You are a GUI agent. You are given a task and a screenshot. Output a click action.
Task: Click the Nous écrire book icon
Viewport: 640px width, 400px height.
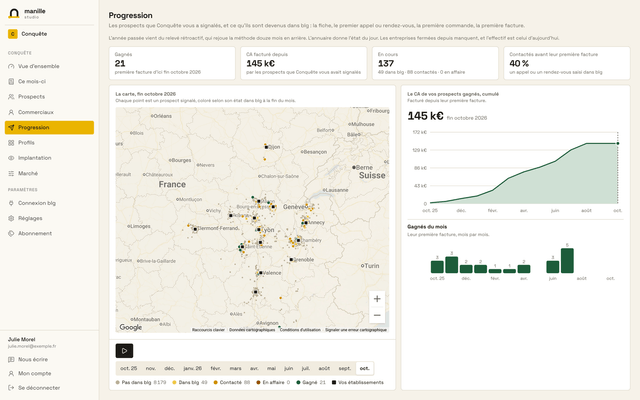tap(11, 360)
